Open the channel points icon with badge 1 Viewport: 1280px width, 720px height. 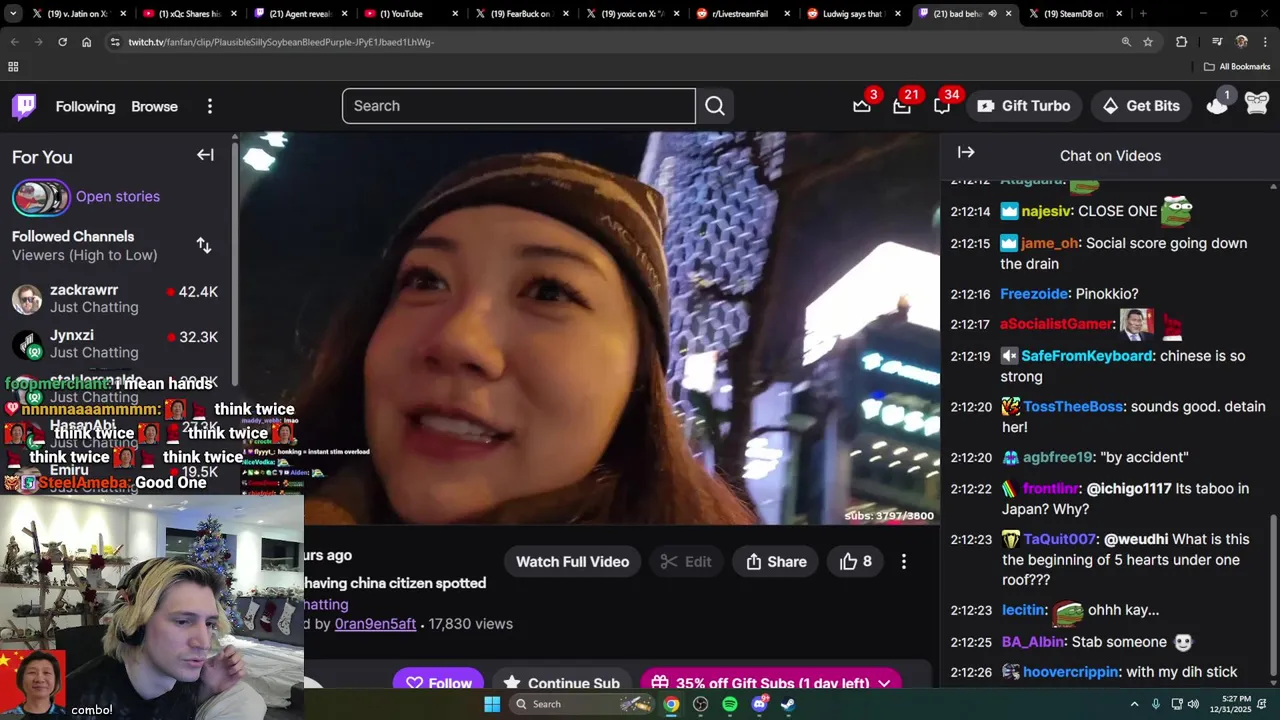[x=1217, y=105]
